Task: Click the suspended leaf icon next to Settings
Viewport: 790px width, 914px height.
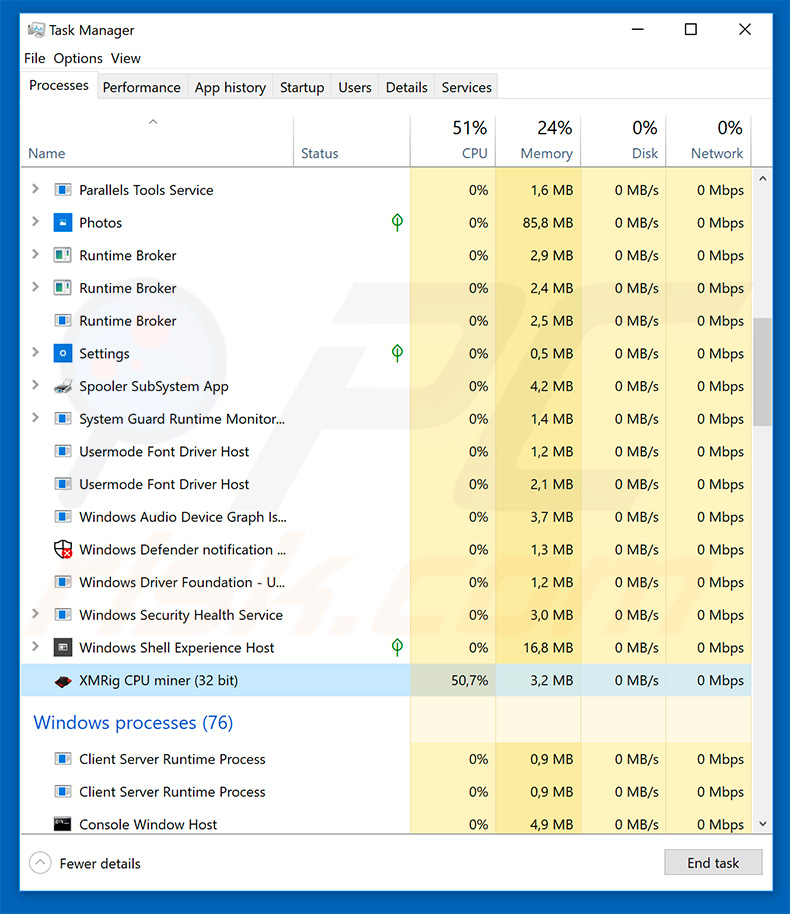Action: (397, 353)
